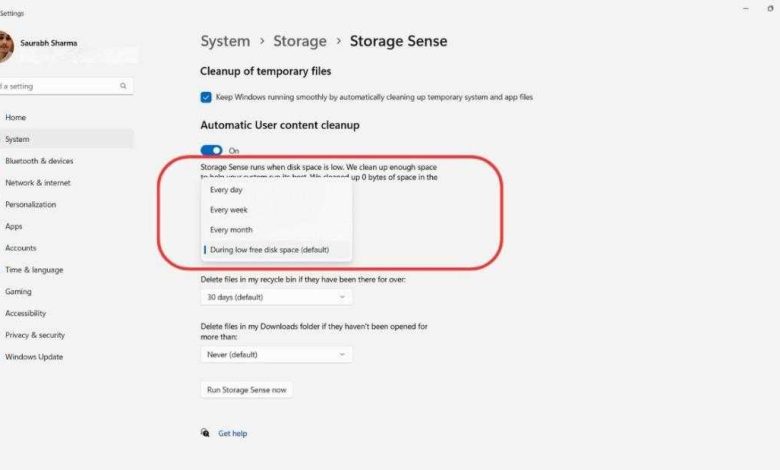Select "Every day" from the schedule list

[226, 189]
